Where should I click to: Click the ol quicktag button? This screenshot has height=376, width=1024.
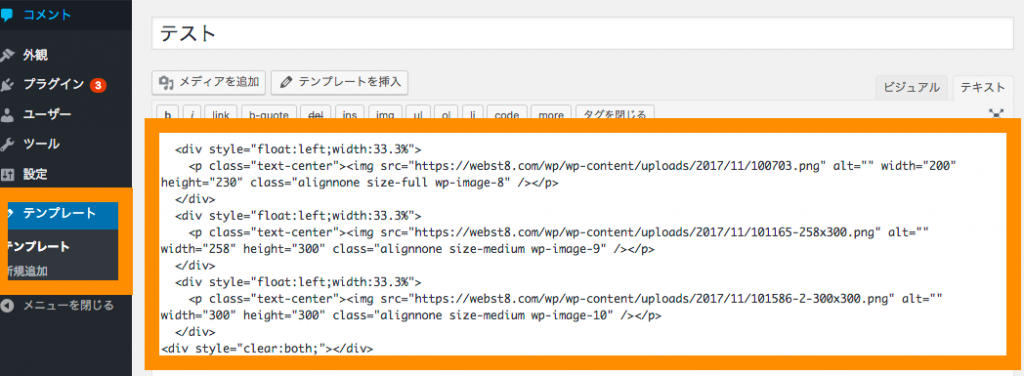tap(446, 113)
